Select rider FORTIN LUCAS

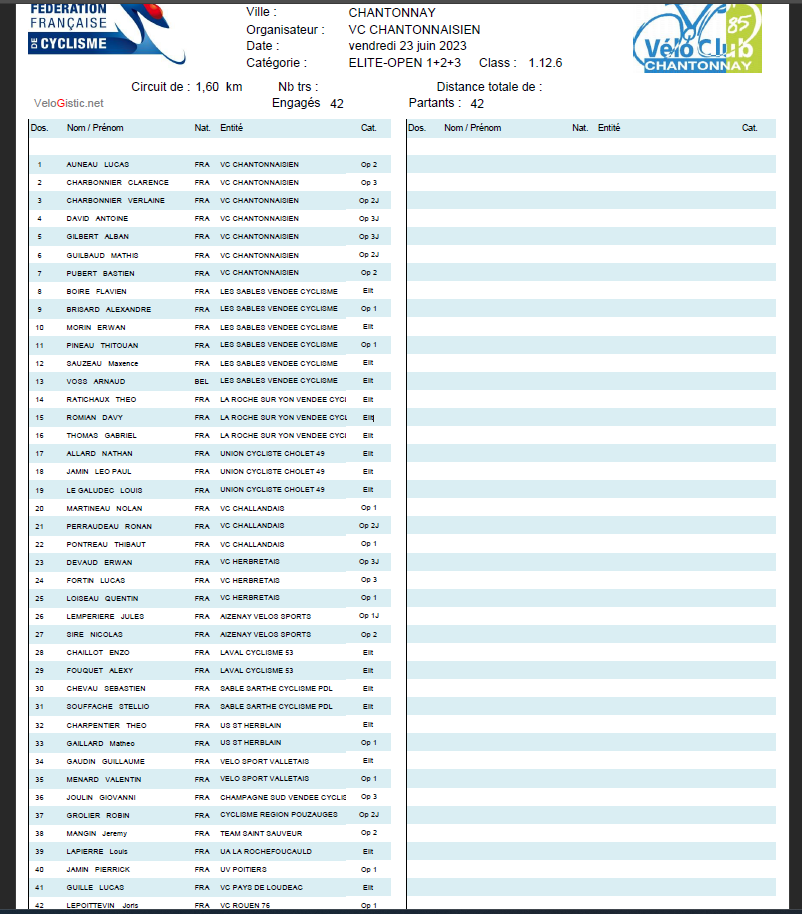96,581
